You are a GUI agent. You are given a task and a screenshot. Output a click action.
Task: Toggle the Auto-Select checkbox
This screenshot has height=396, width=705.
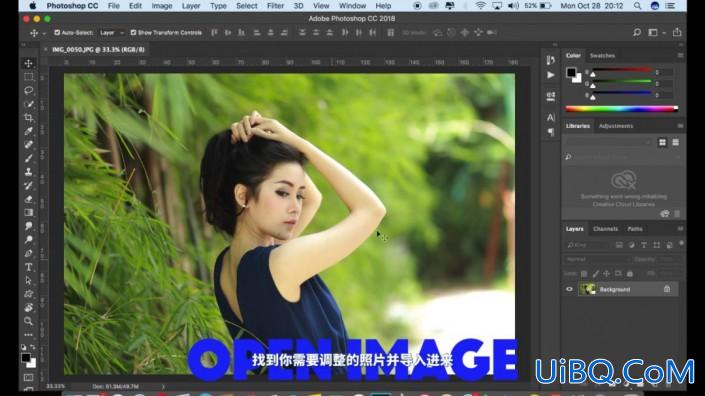57,33
